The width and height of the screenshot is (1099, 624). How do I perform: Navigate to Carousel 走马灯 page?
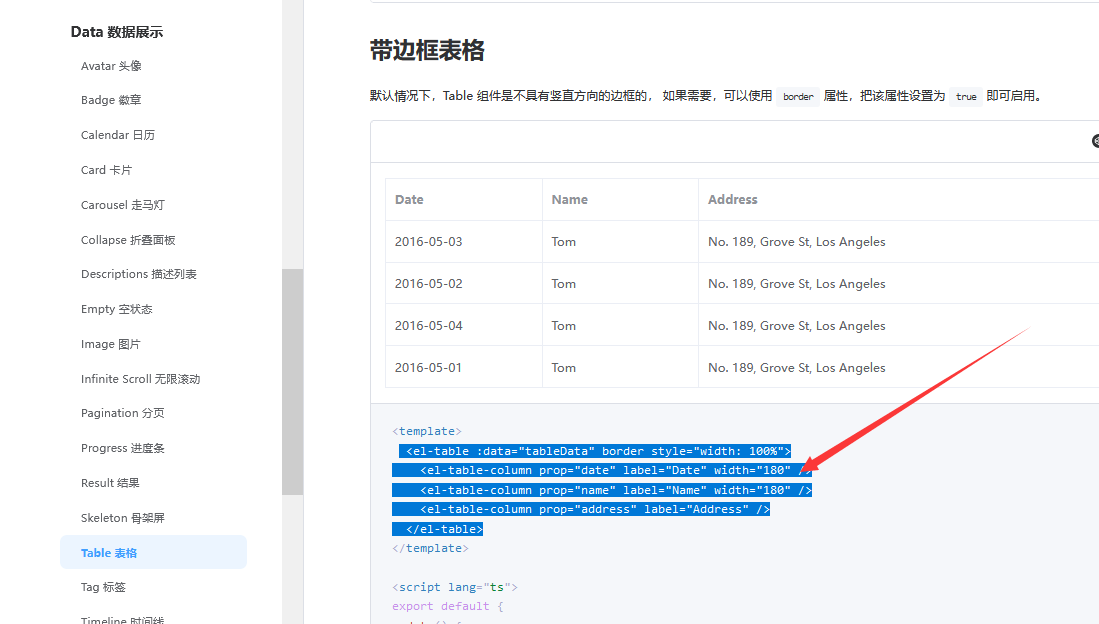[123, 205]
